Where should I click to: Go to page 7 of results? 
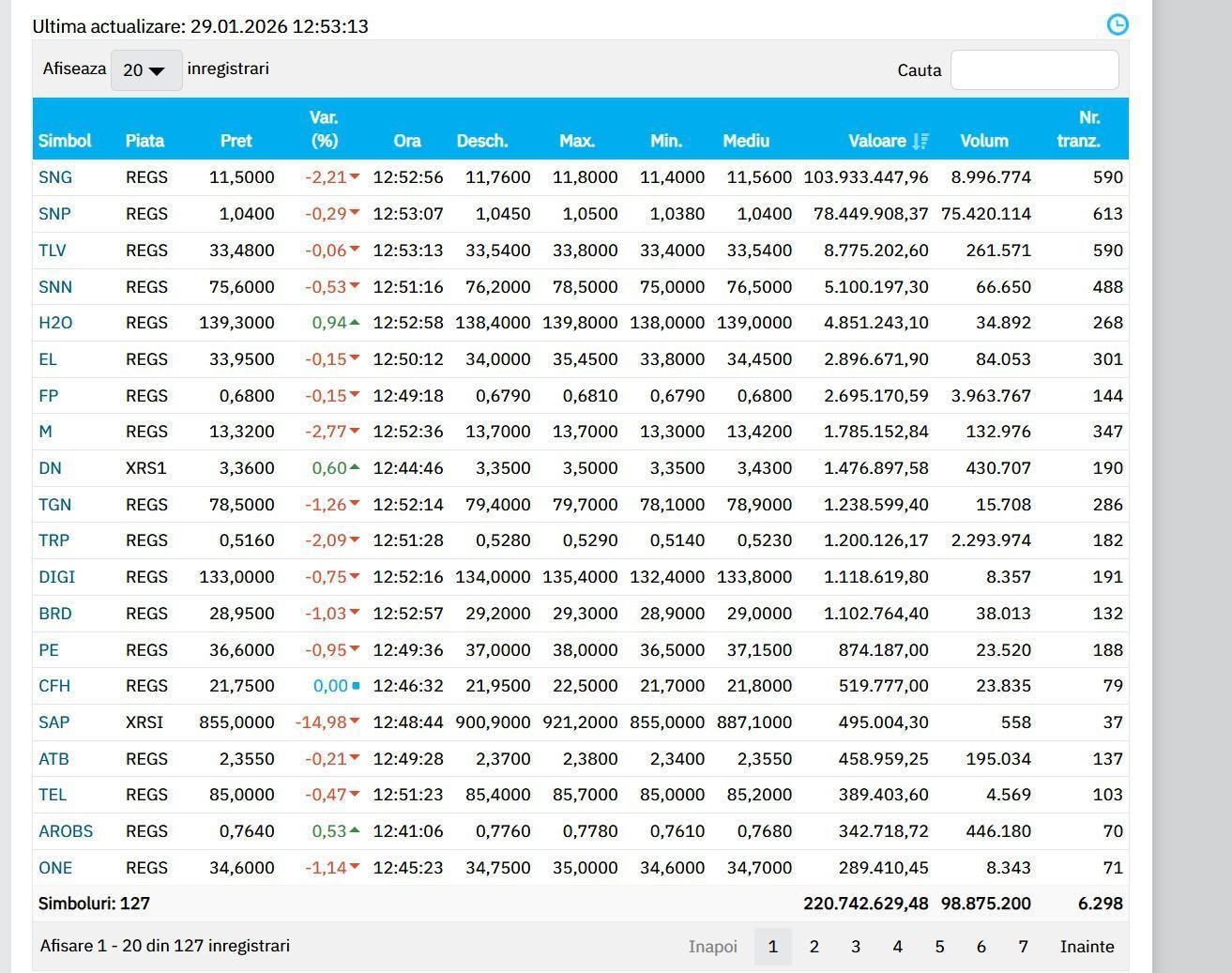pyautogui.click(x=1023, y=947)
